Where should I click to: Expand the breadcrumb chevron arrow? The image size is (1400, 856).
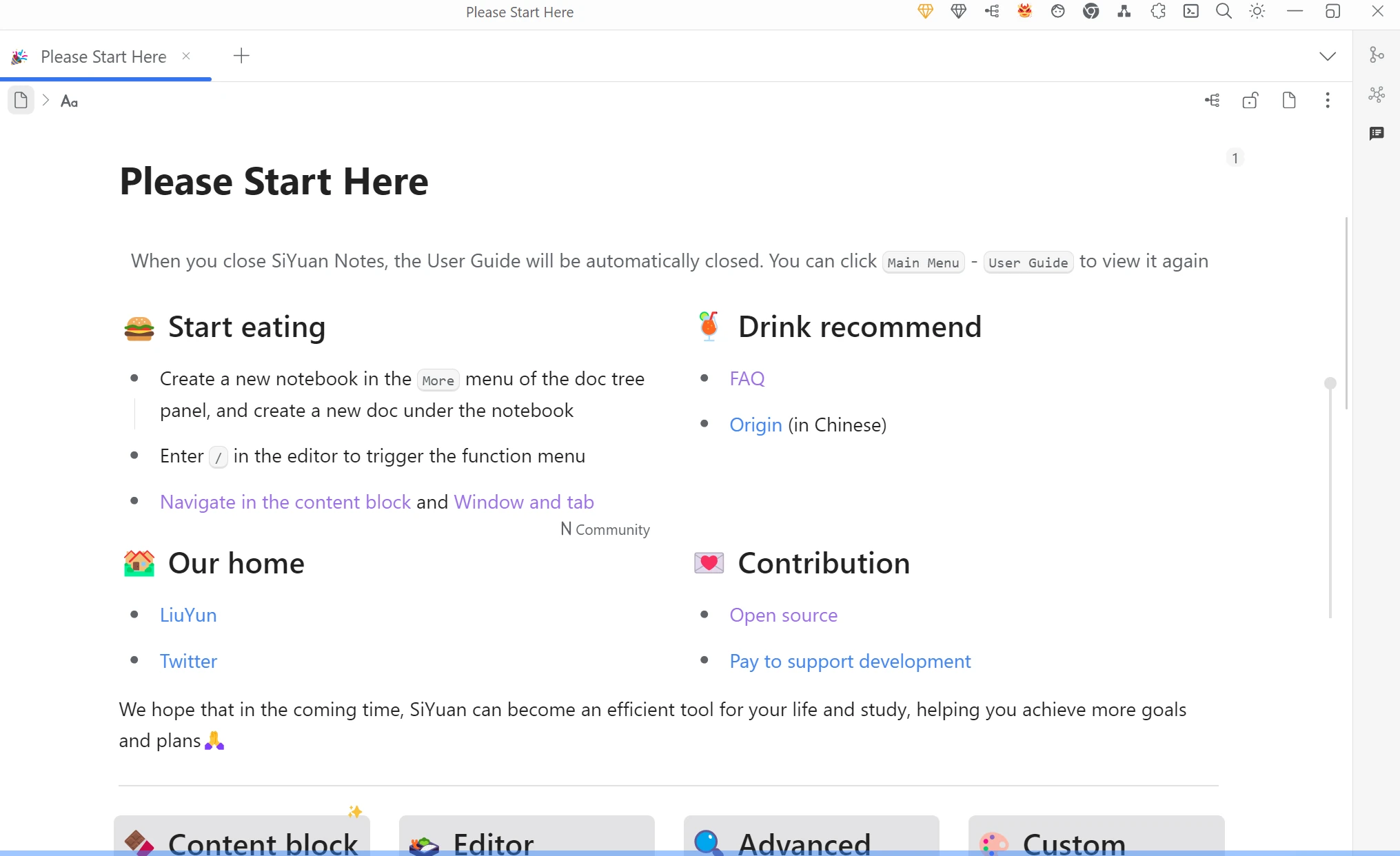click(46, 101)
